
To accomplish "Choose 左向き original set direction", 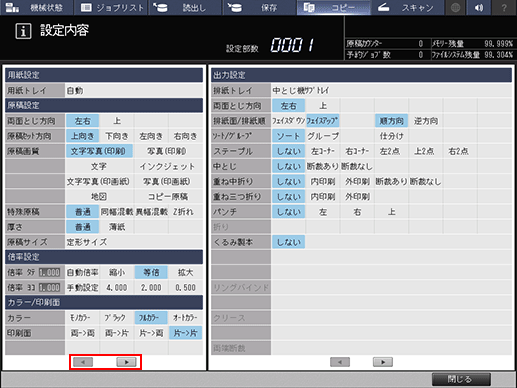I will 151,136.
